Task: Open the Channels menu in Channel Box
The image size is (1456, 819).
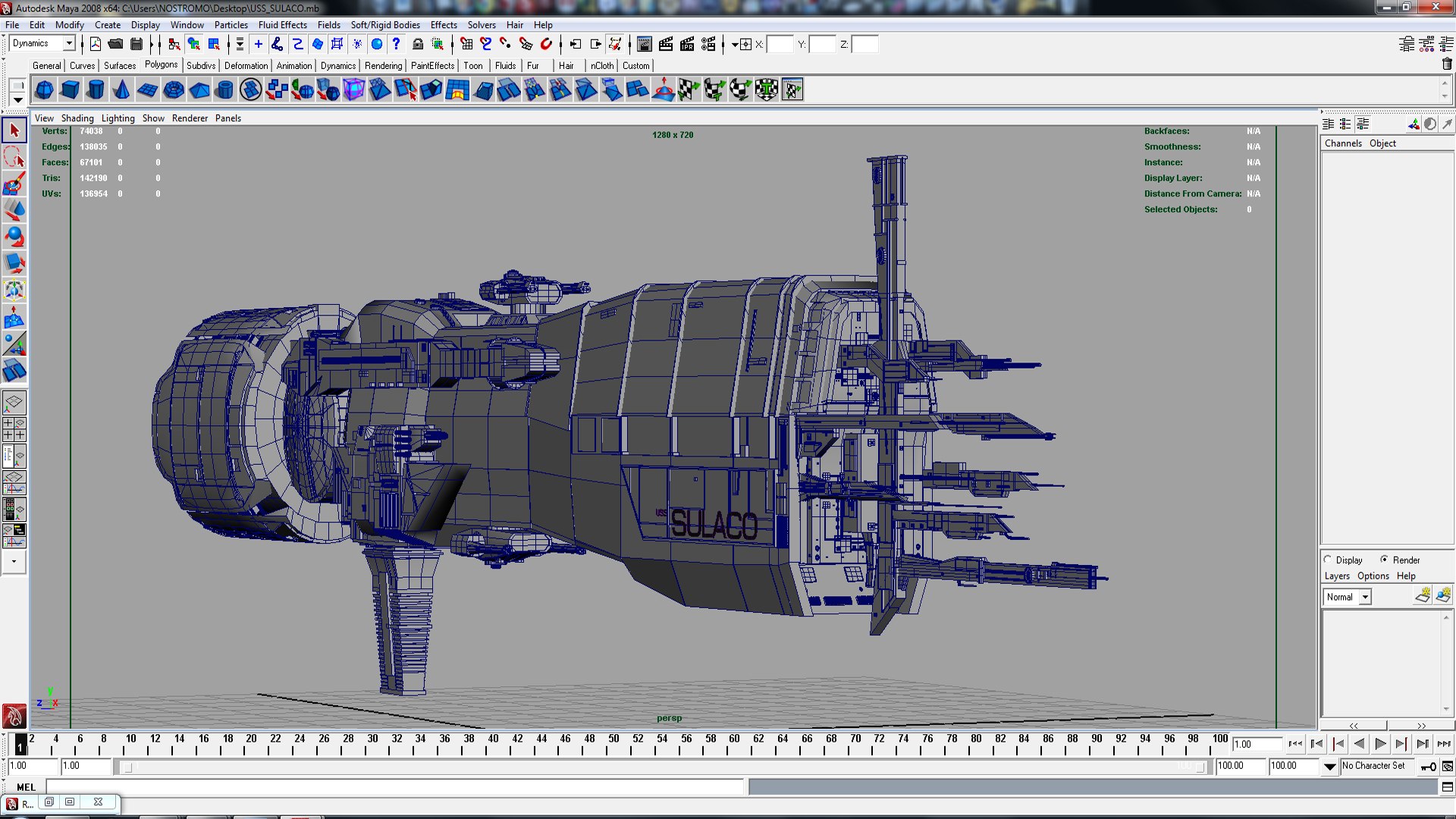Action: coord(1343,143)
